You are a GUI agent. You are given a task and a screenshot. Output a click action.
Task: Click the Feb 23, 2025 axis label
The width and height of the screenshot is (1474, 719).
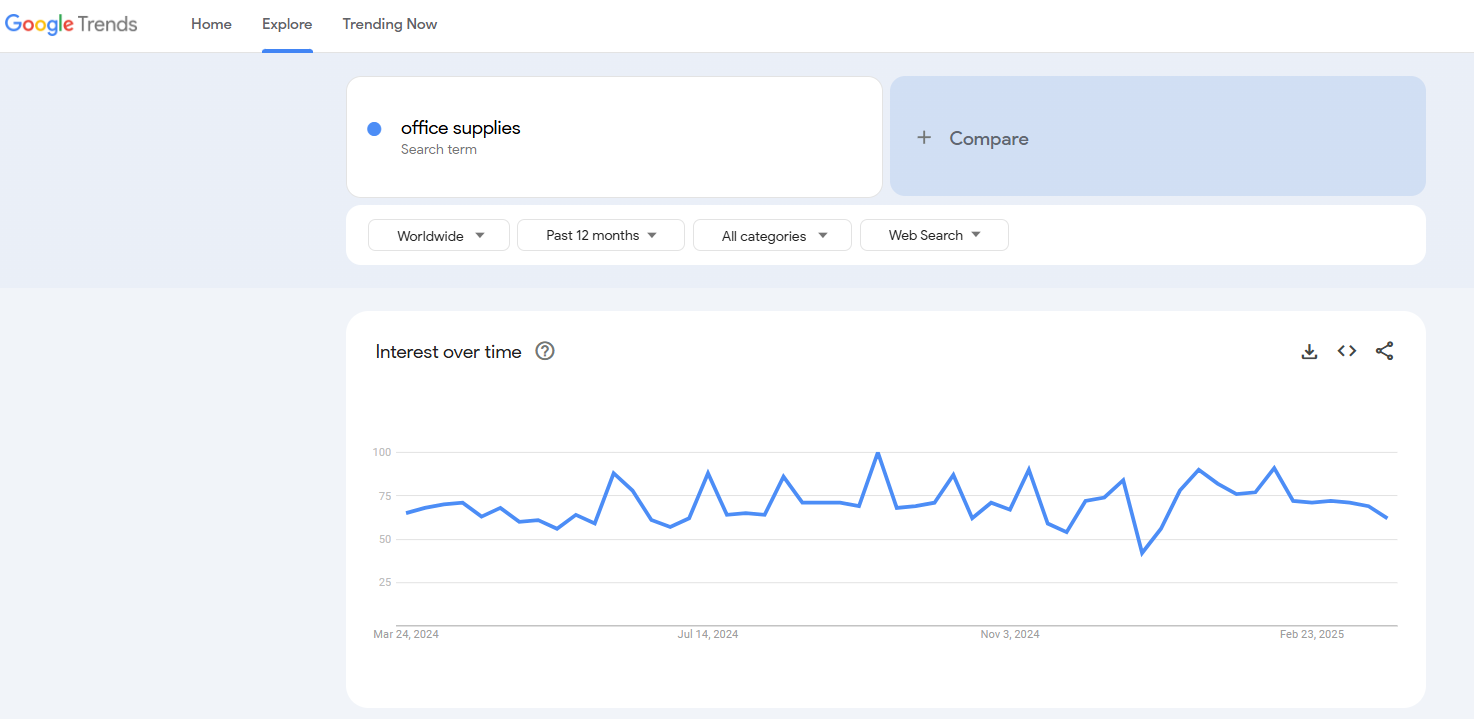coord(1312,634)
